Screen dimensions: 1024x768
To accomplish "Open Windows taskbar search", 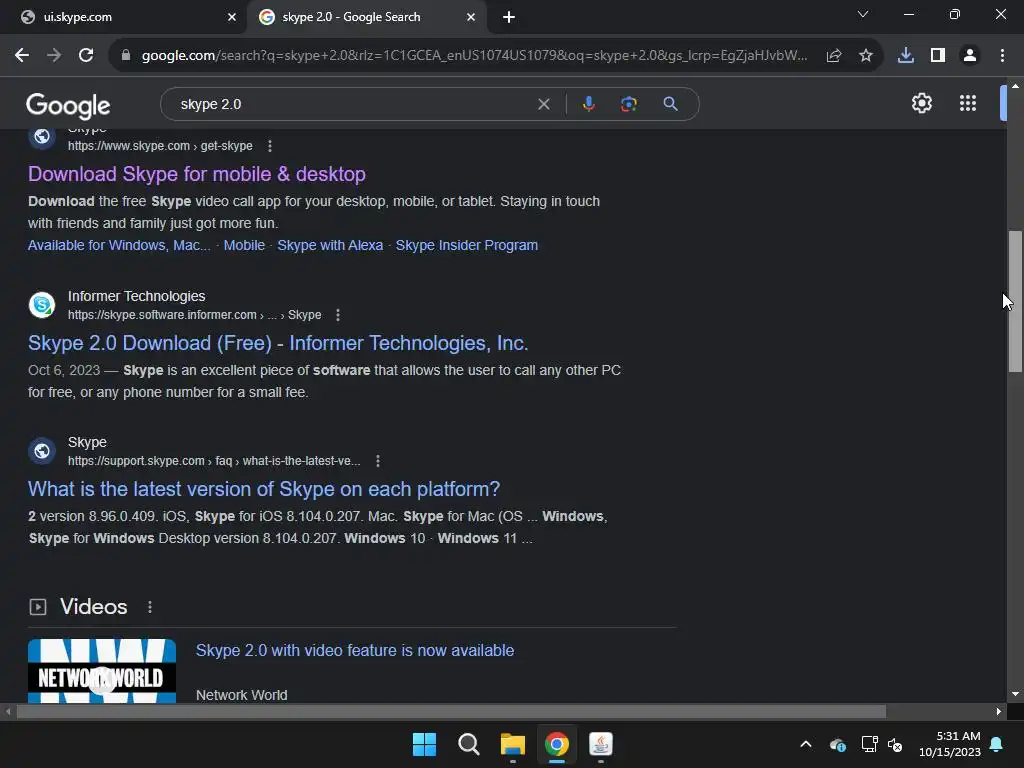I will point(469,744).
